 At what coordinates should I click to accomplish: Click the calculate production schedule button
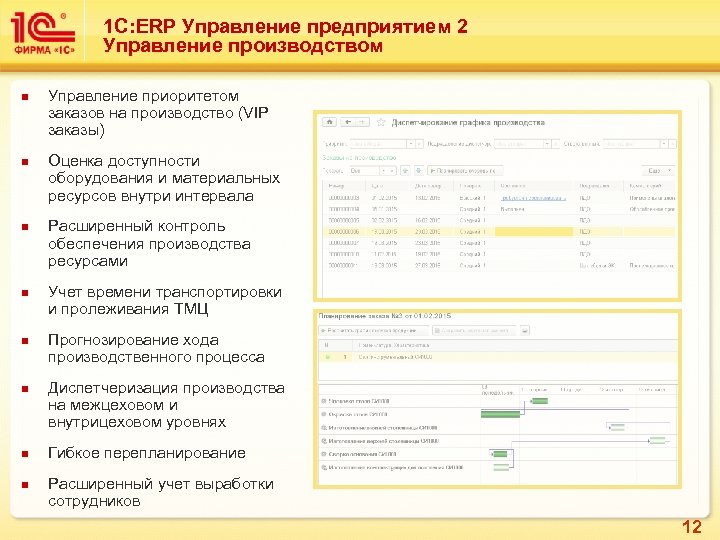tap(373, 331)
